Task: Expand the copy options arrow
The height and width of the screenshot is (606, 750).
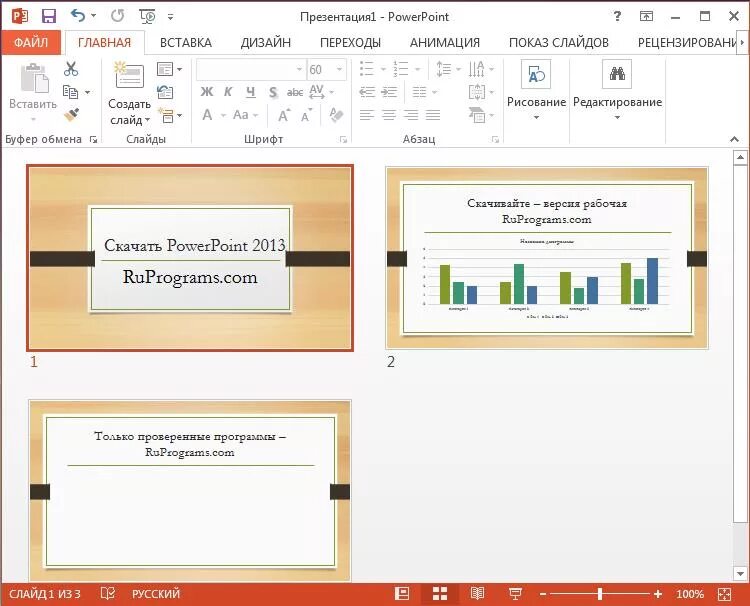Action: [x=88, y=92]
